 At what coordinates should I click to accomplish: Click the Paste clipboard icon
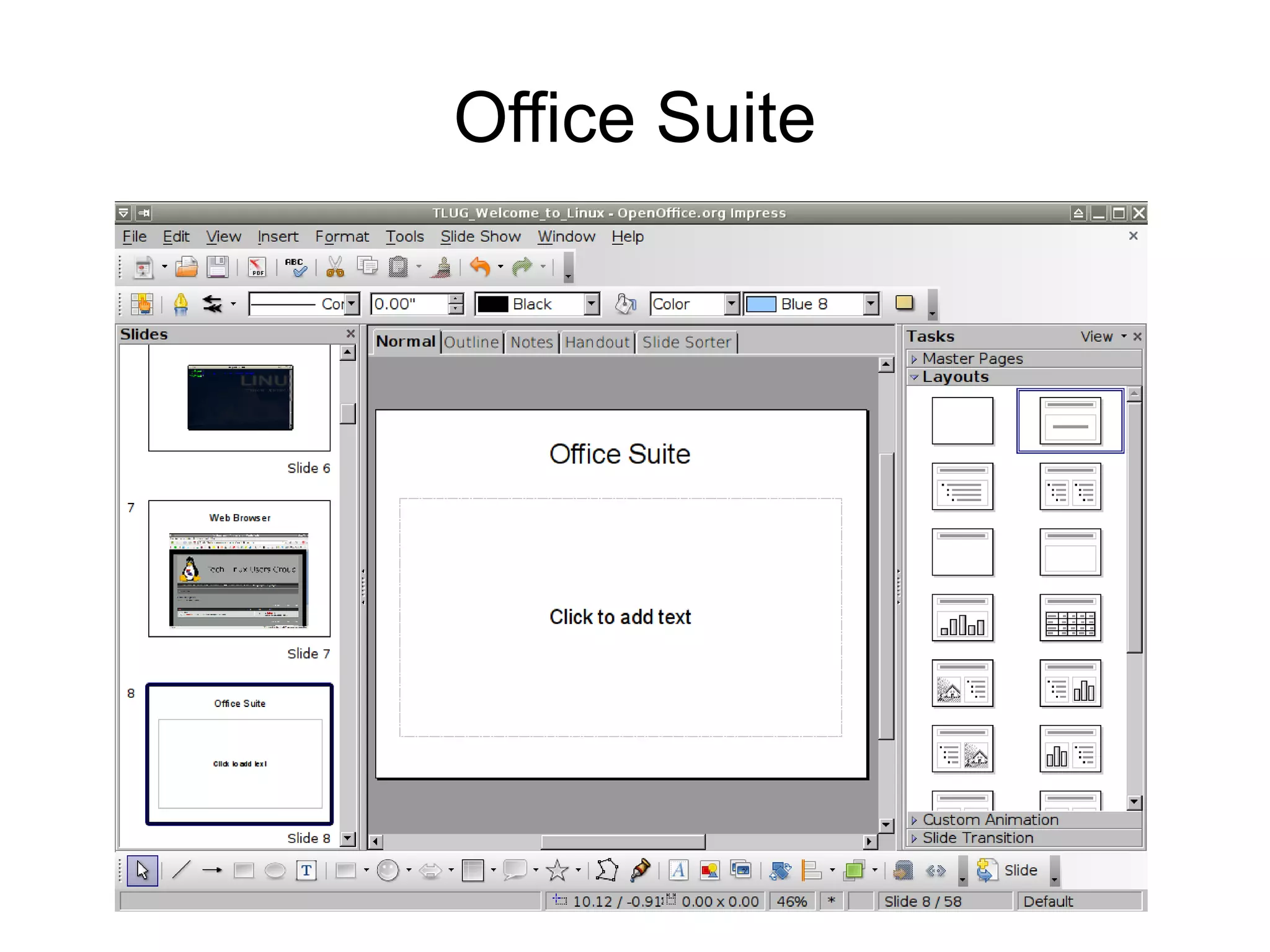tap(398, 267)
